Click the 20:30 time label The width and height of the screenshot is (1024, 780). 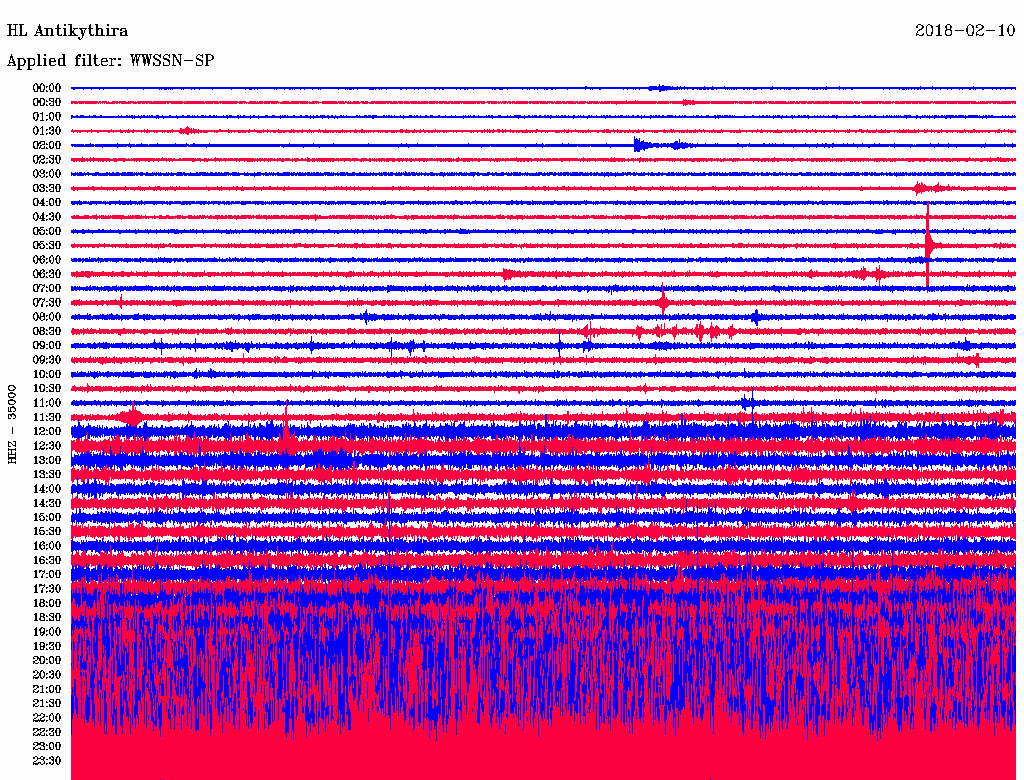click(47, 675)
